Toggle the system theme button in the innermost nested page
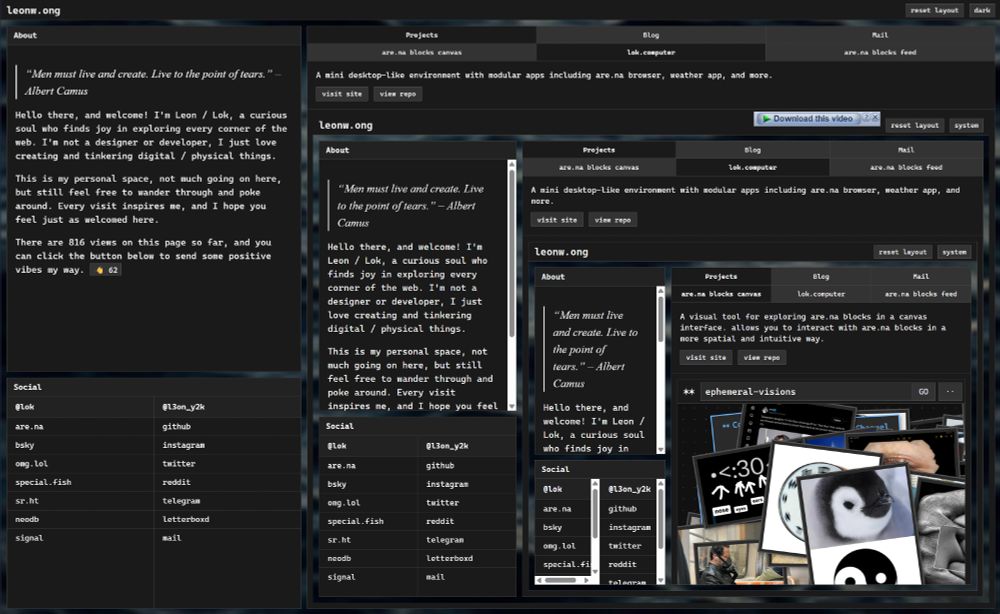This screenshot has height=614, width=1000. [x=954, y=252]
